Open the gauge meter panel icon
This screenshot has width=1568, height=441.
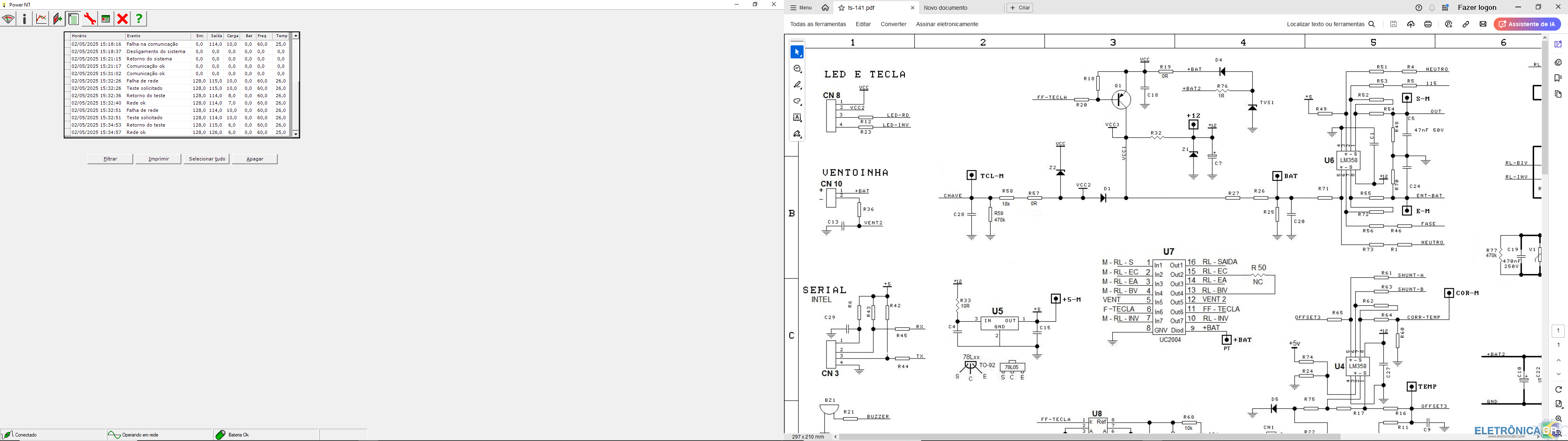click(8, 20)
